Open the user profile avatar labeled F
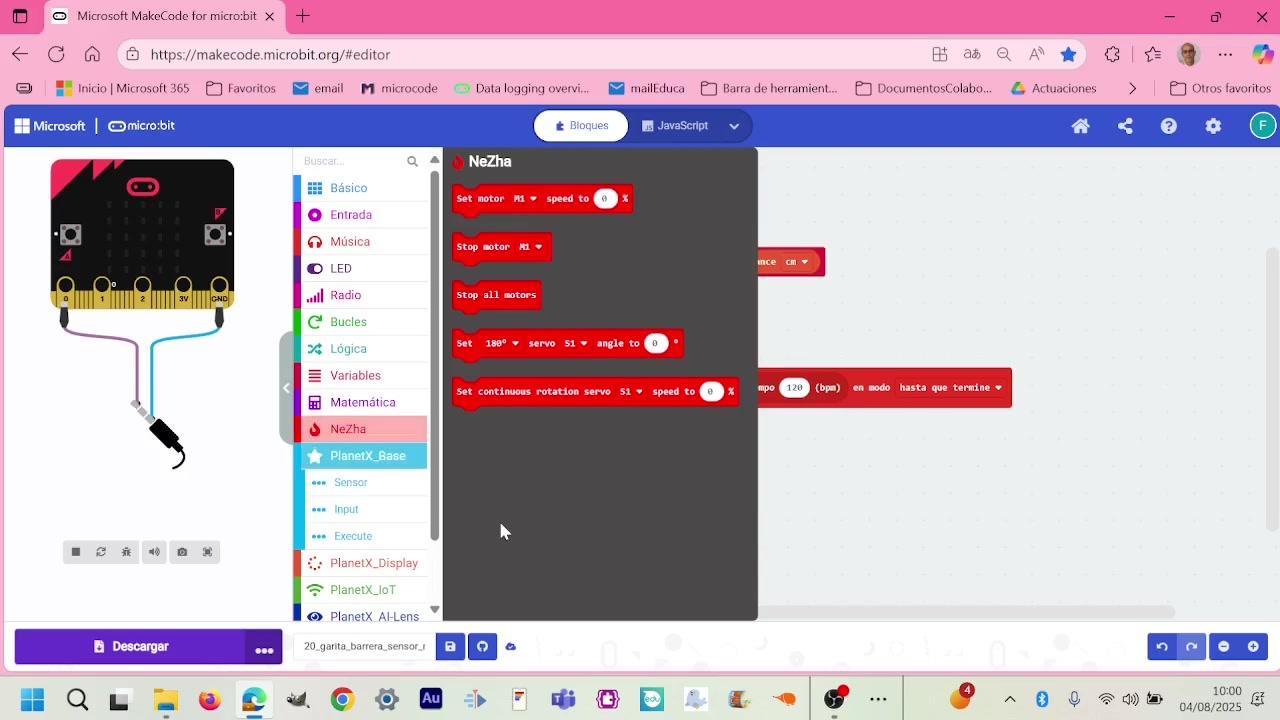This screenshot has width=1280, height=720. [1262, 126]
